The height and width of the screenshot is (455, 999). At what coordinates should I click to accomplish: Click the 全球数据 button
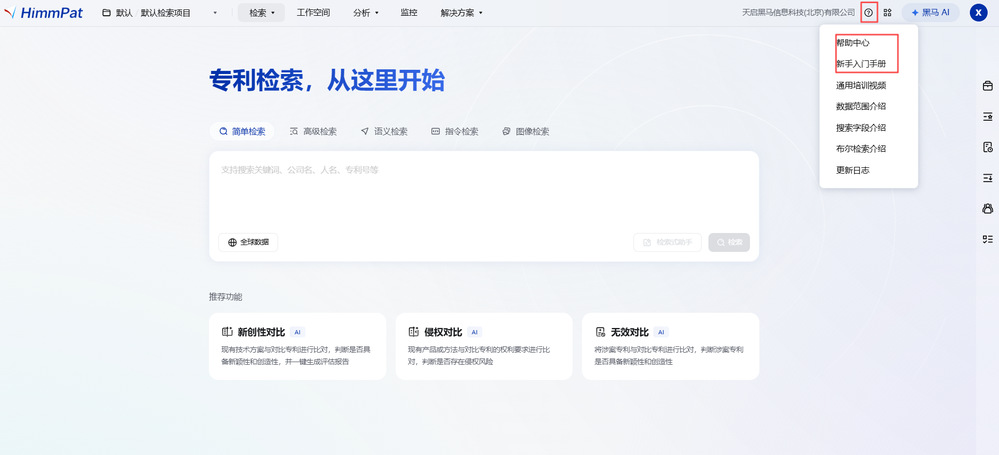pos(248,242)
